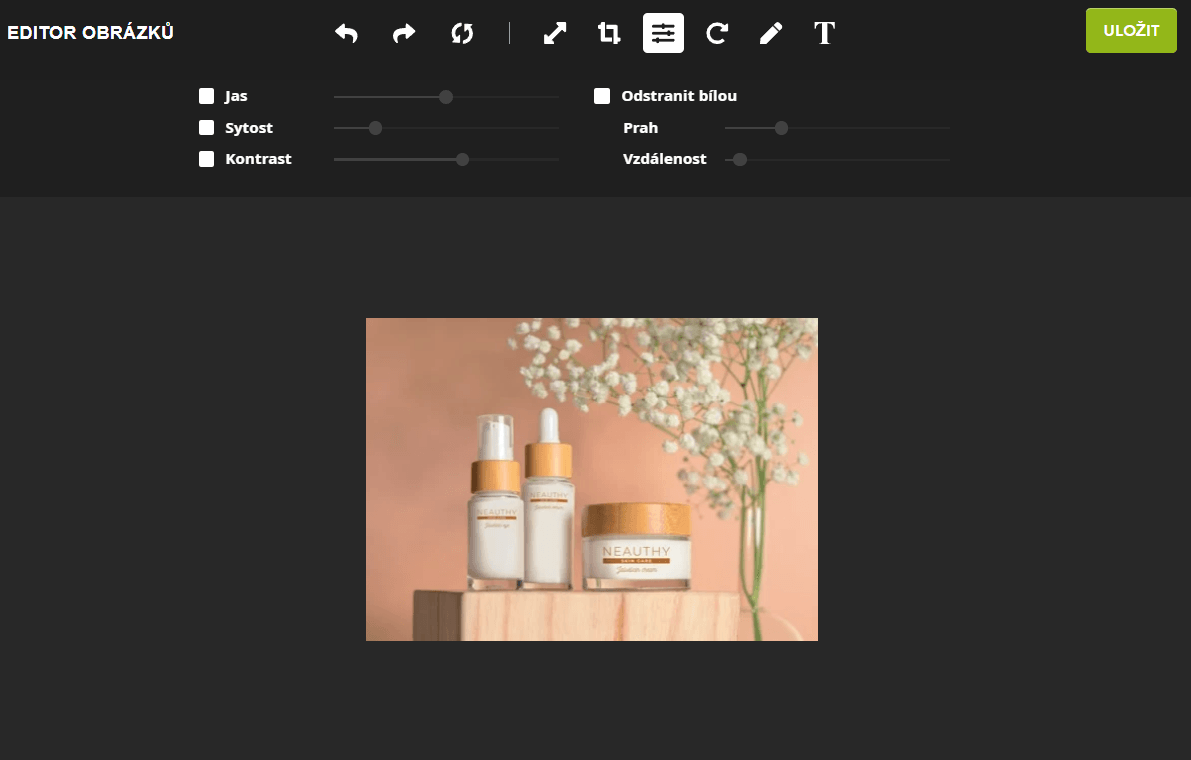Select the pencil draw tool
Screen dimensions: 1191x760
770,33
